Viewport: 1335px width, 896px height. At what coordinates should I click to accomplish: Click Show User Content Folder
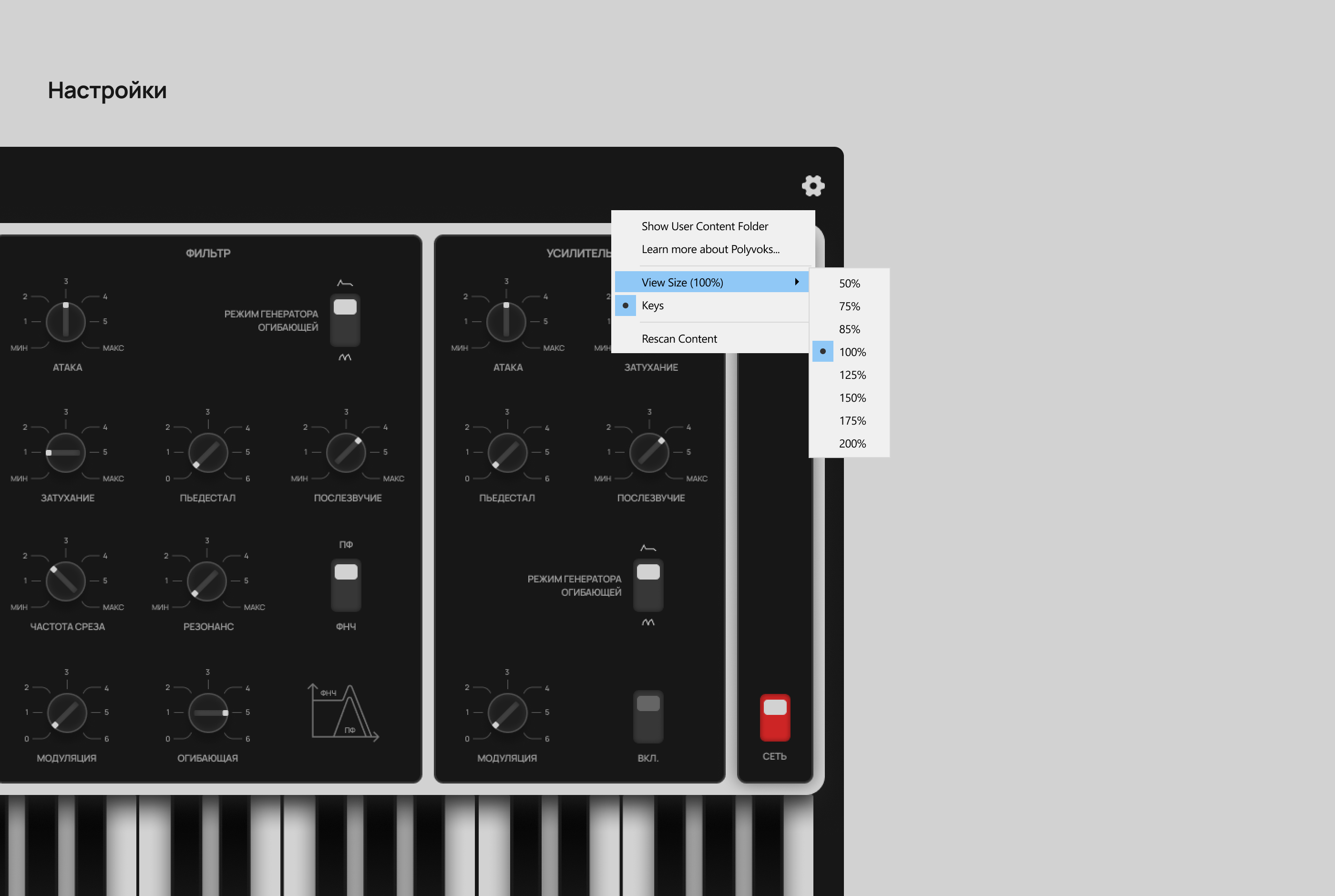click(x=704, y=226)
